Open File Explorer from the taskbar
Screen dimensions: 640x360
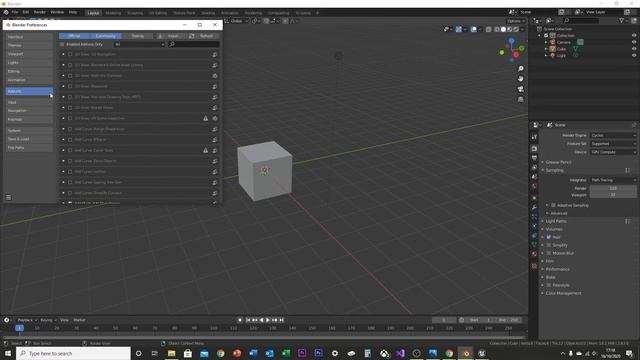(x=171, y=353)
